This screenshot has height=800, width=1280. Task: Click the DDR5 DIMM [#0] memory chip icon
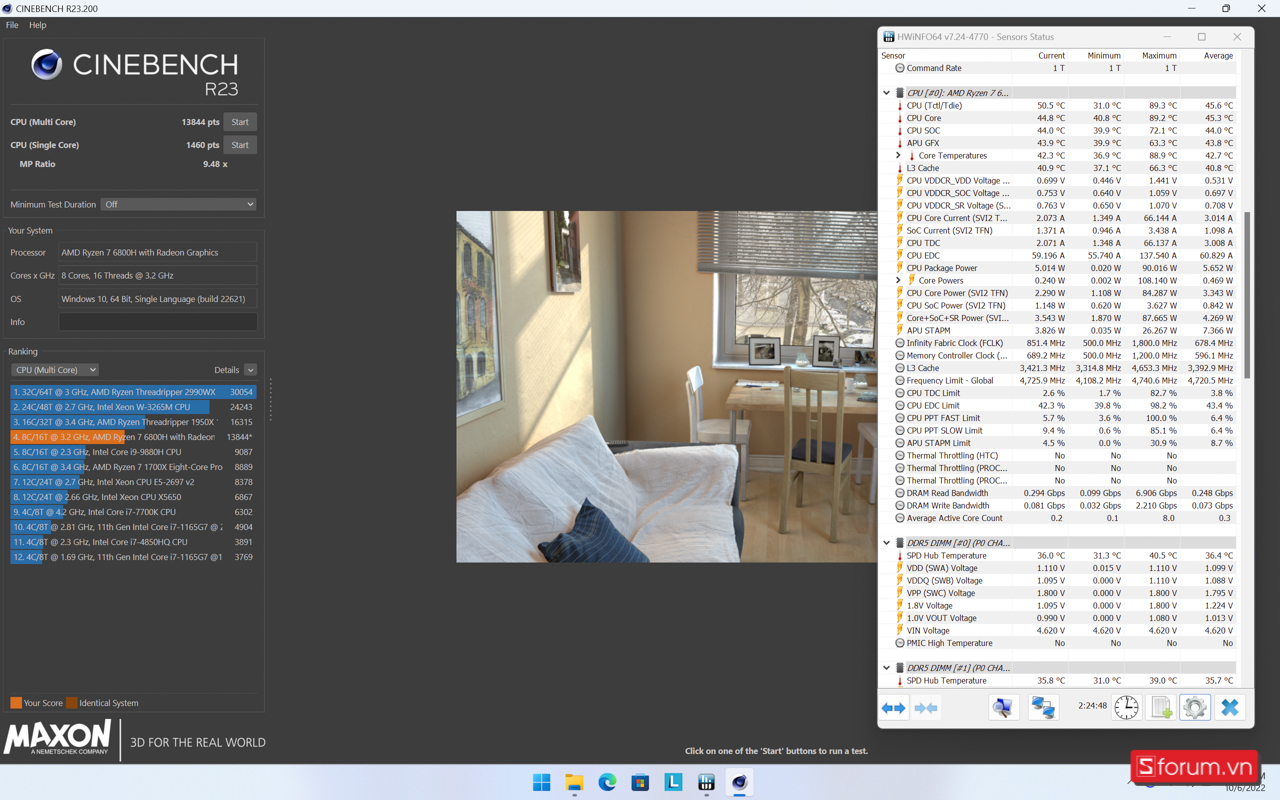coord(900,543)
